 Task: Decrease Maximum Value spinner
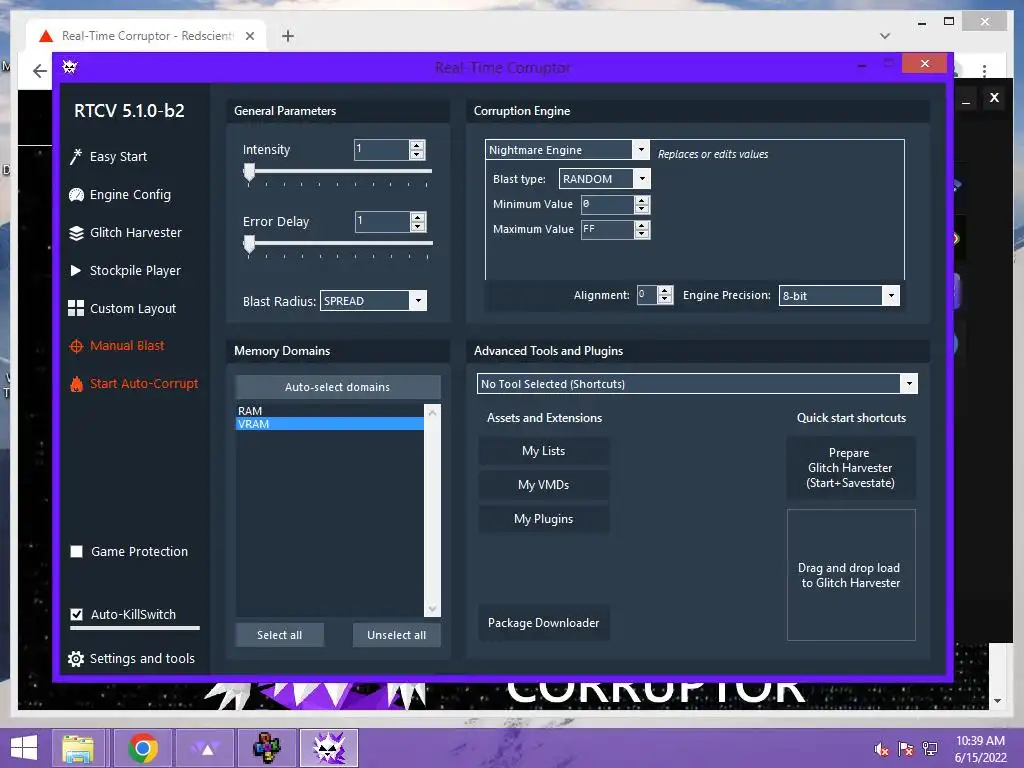point(642,234)
